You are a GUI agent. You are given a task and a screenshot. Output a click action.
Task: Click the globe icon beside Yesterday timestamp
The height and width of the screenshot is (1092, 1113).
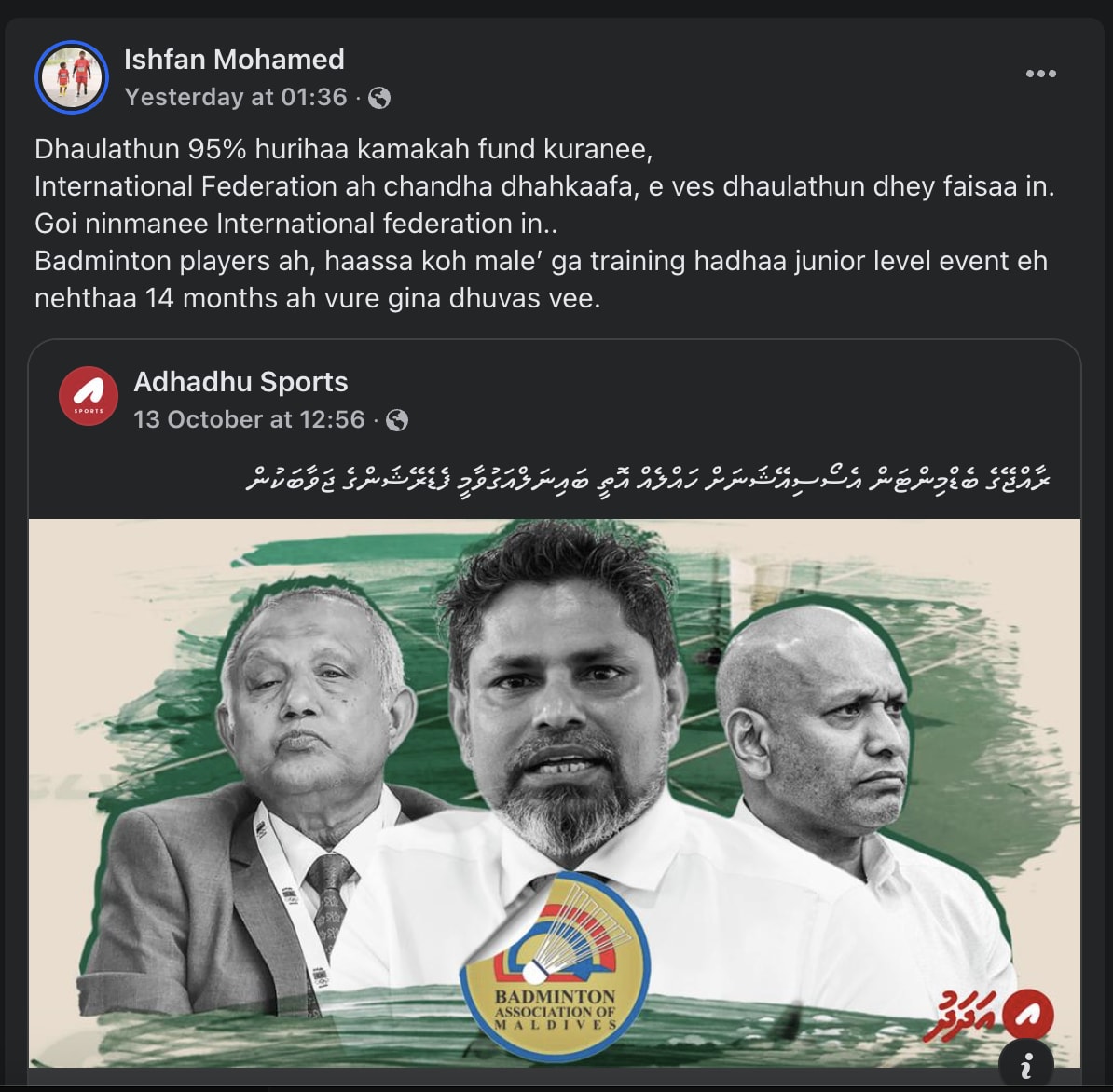[x=379, y=98]
